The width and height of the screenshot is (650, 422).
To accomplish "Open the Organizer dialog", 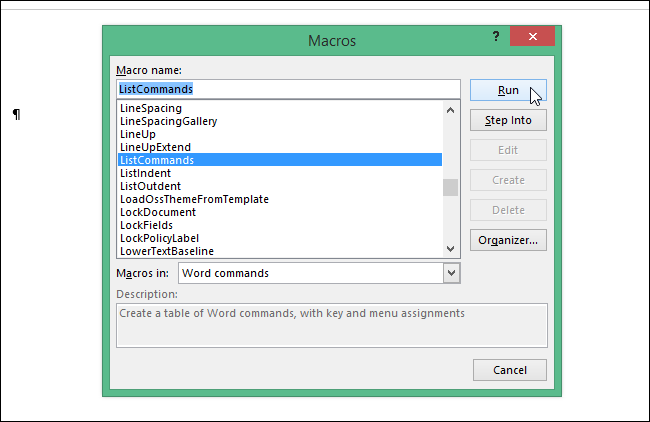I will 508,240.
